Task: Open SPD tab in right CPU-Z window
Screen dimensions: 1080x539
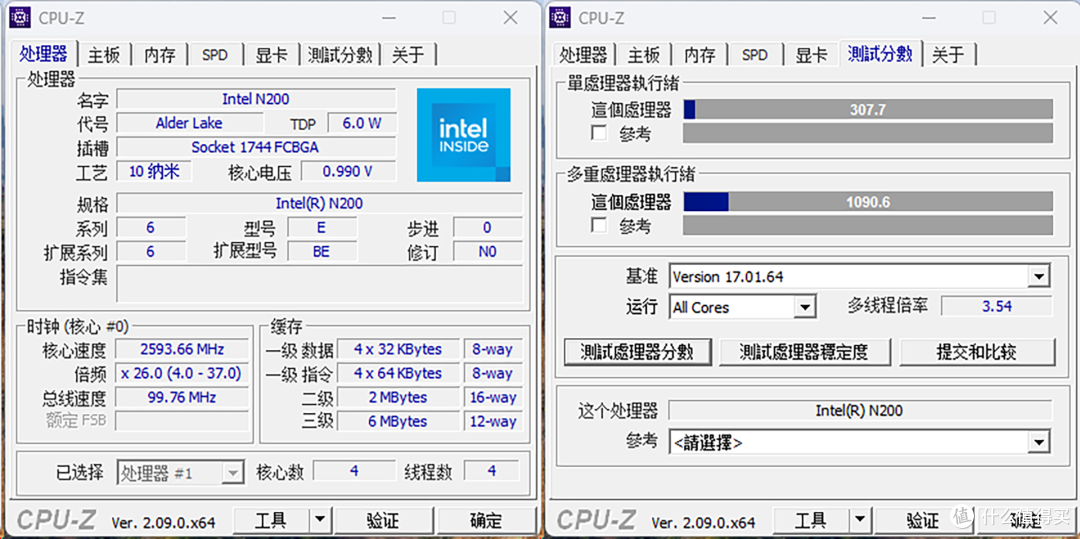Action: [755, 55]
